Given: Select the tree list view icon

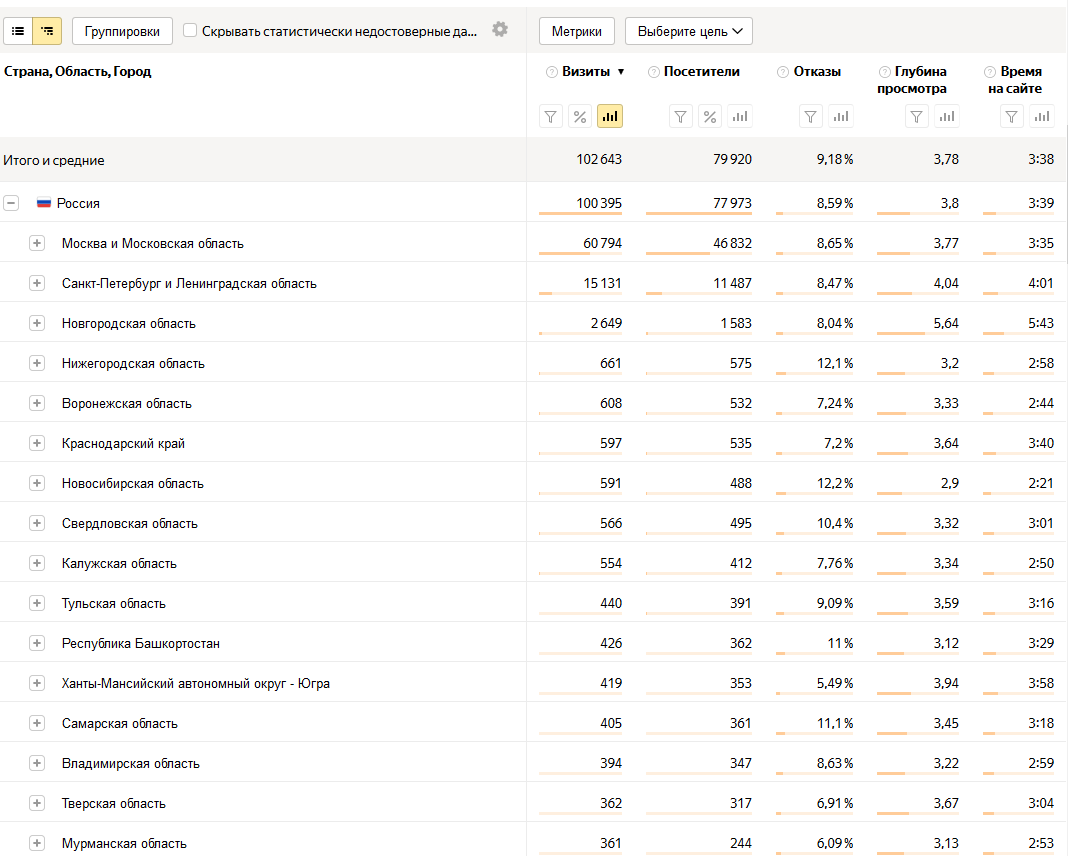Looking at the screenshot, I should tap(46, 31).
